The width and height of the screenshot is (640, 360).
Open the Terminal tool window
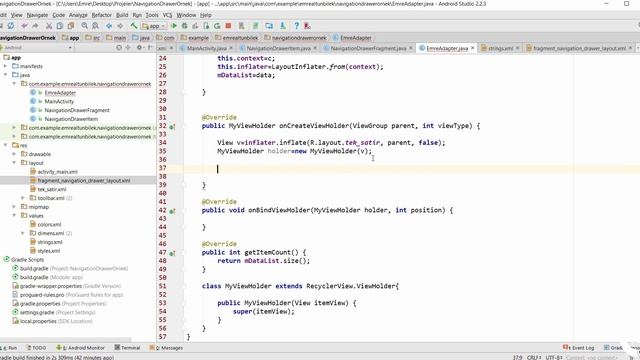point(127,348)
